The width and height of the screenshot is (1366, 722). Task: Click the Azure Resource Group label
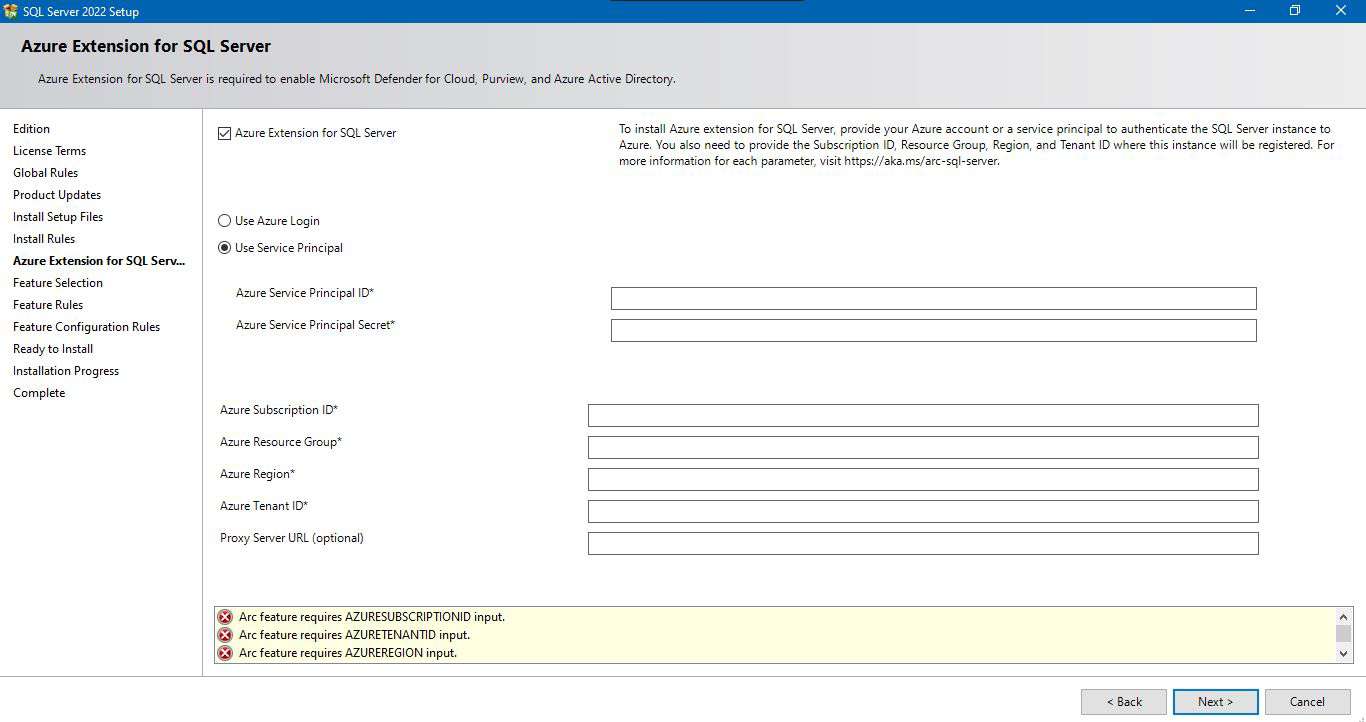pyautogui.click(x=281, y=442)
